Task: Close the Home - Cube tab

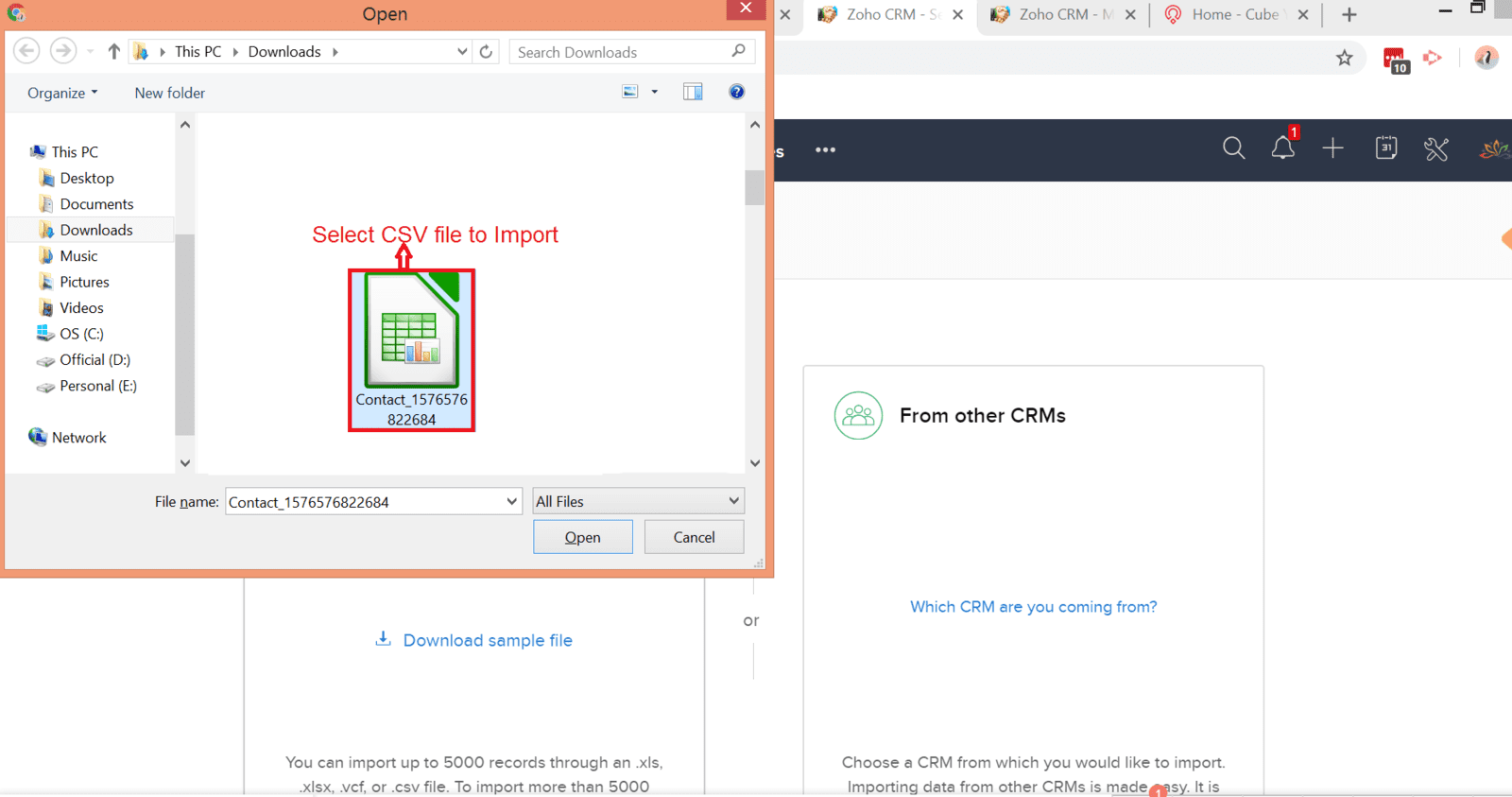Action: [1303, 14]
